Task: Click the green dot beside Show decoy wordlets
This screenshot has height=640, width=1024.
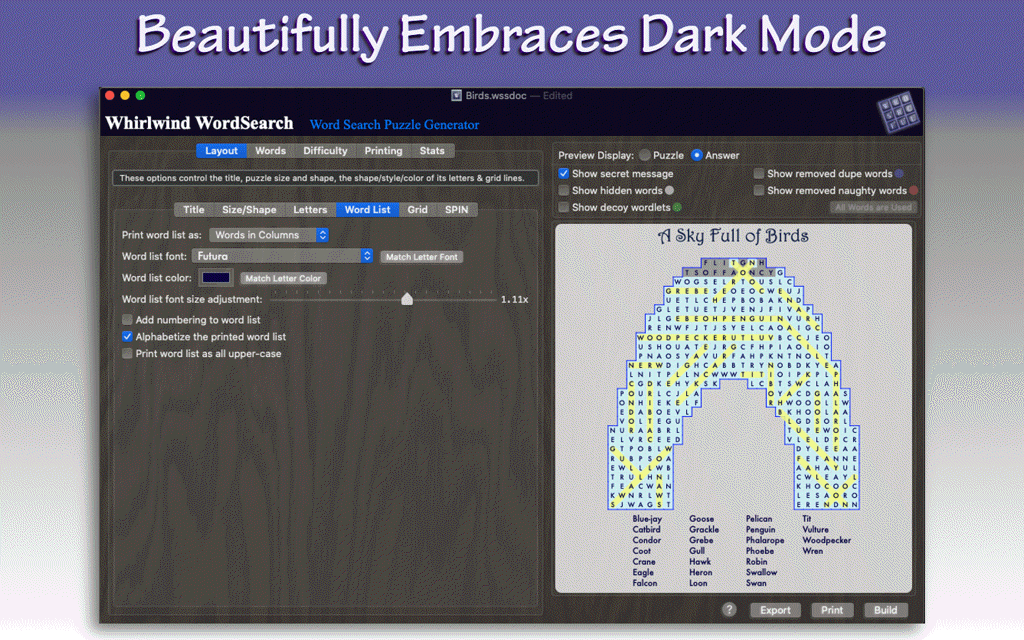Action: (x=677, y=208)
